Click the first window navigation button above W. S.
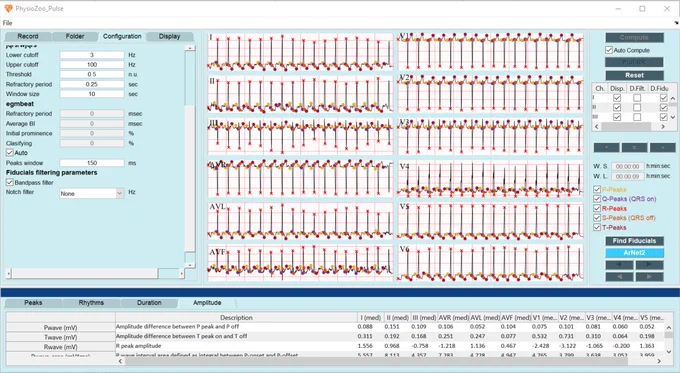 pyautogui.click(x=606, y=147)
